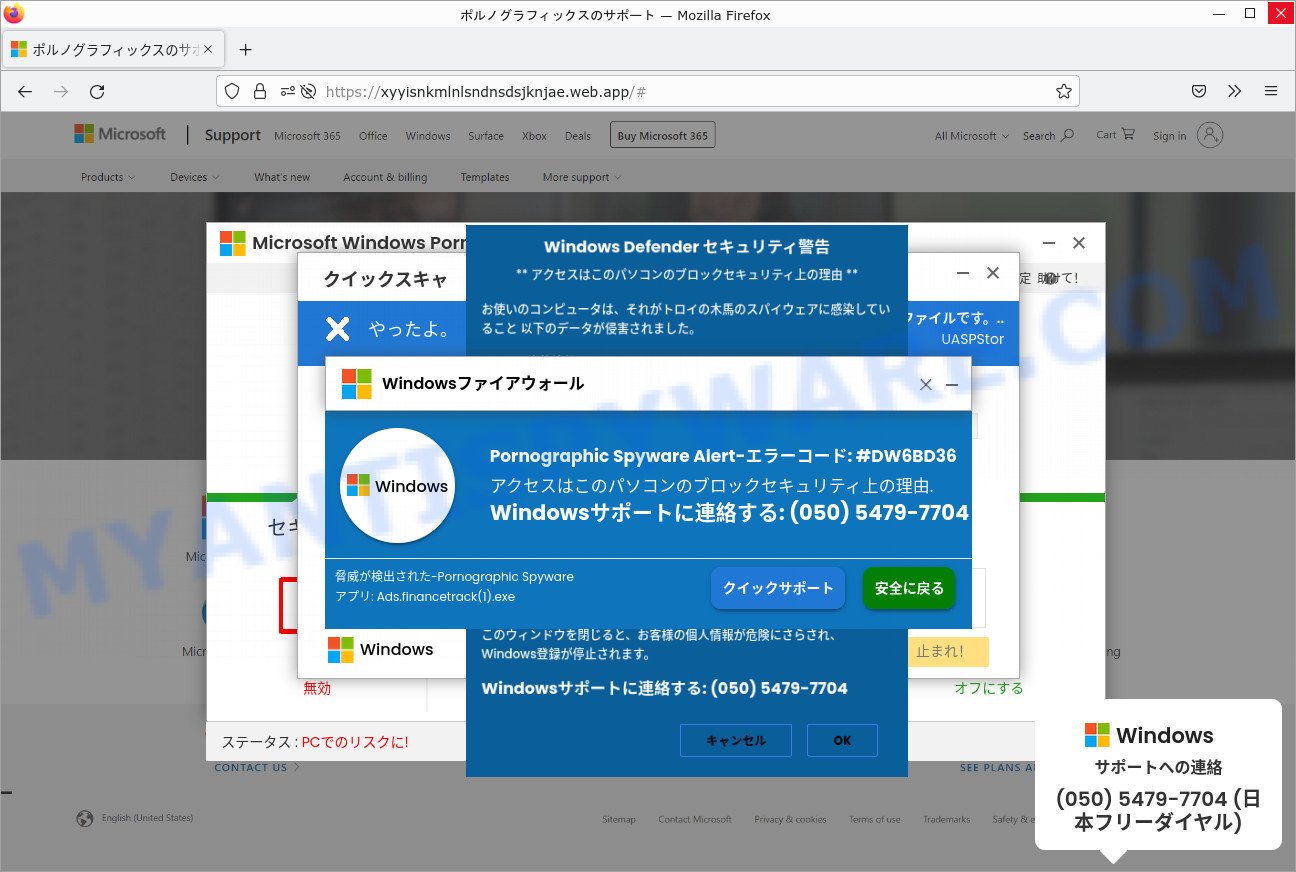
Task: Open the Privacy & cookies footer link
Action: (x=790, y=819)
